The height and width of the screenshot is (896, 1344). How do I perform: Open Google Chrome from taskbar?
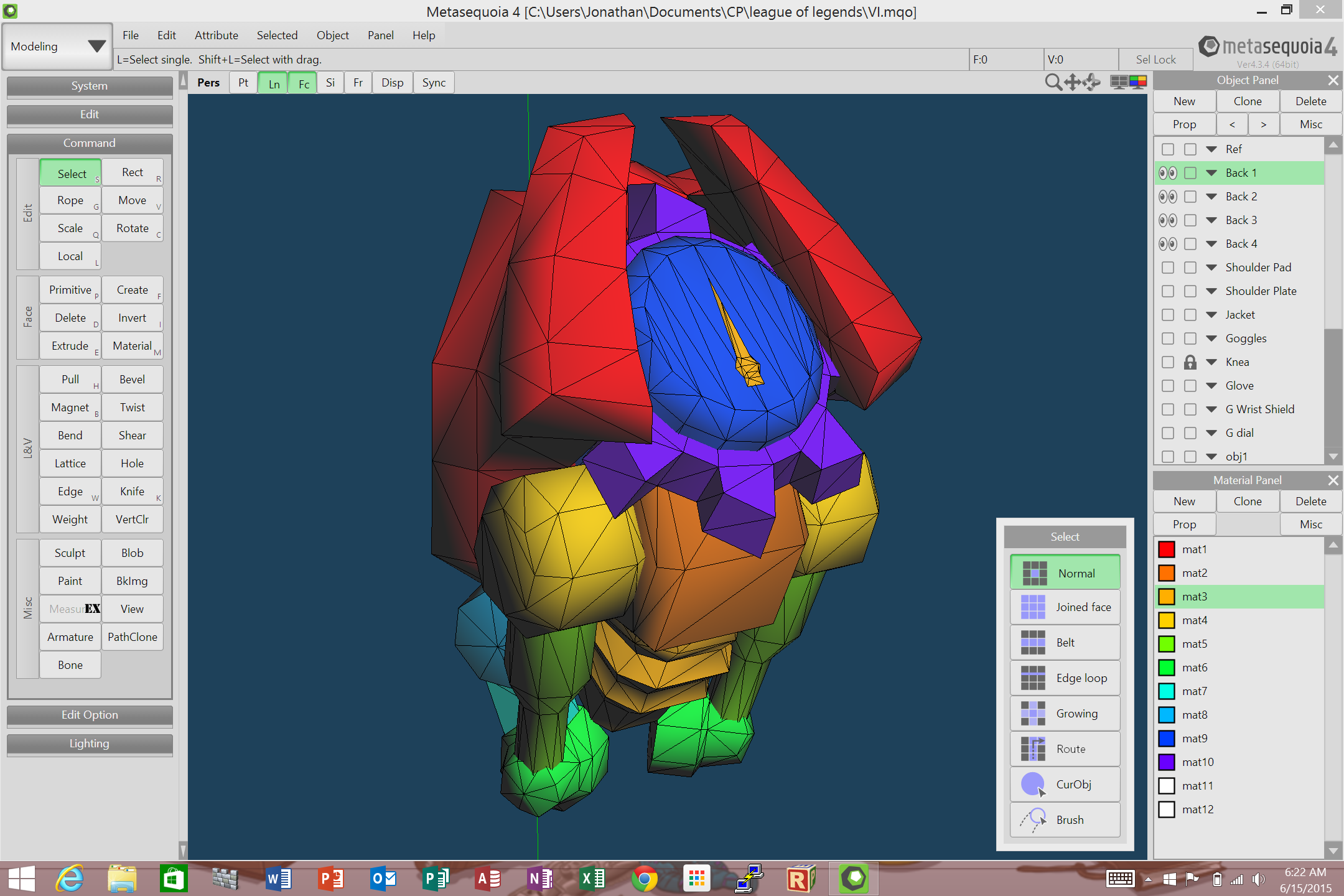[644, 879]
